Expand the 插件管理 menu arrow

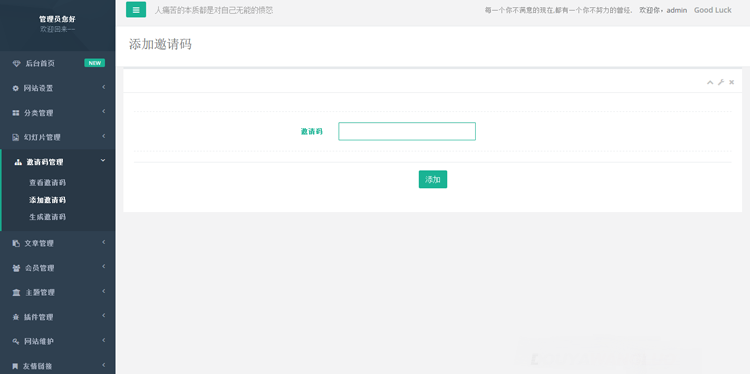[103, 316]
